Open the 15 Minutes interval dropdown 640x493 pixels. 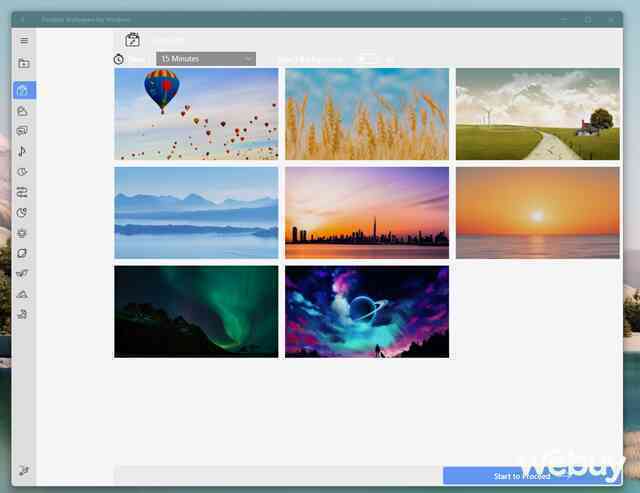click(206, 59)
